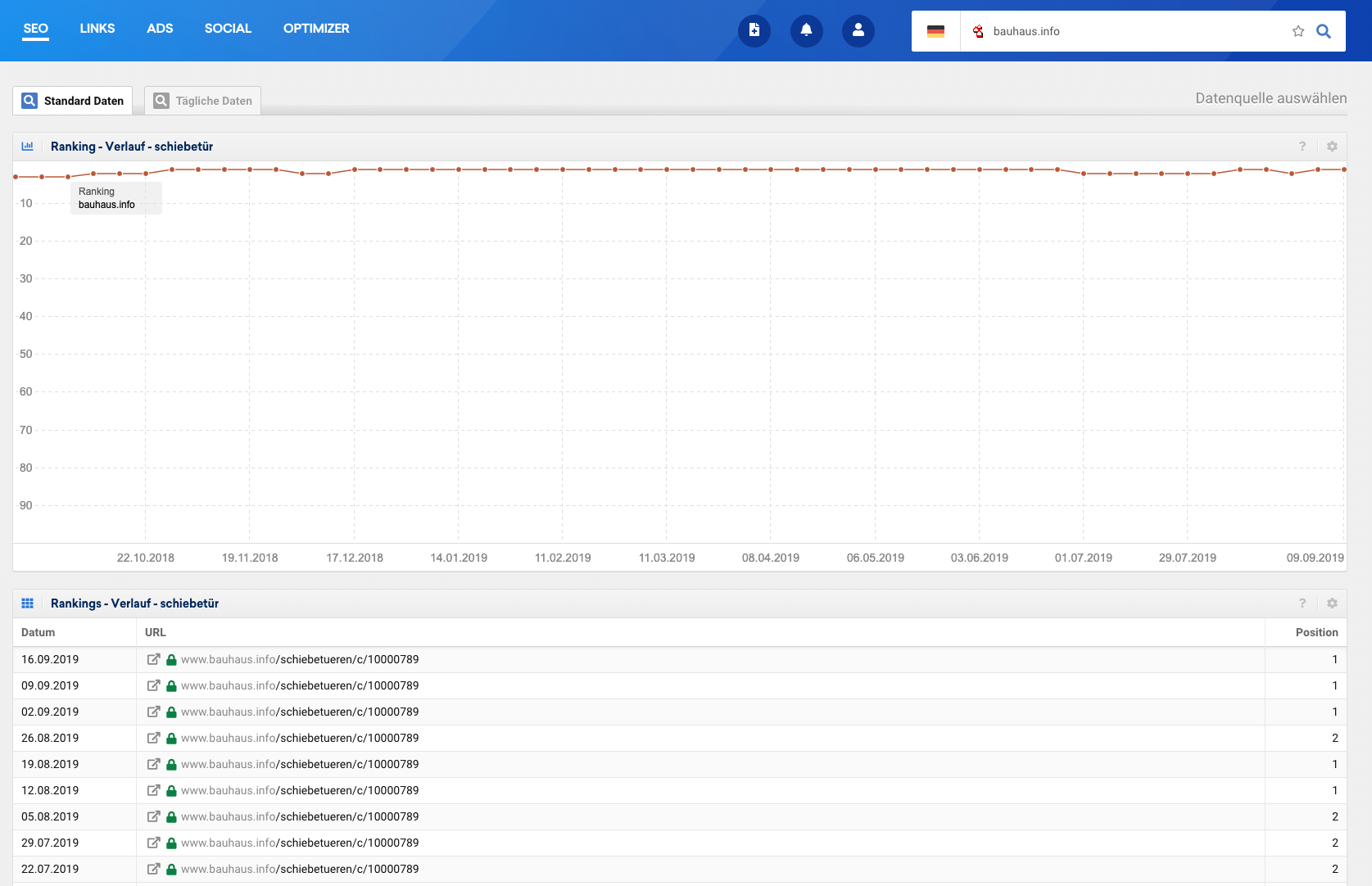Open settings gear for Rankings table panel
The height and width of the screenshot is (886, 1372).
pos(1332,603)
